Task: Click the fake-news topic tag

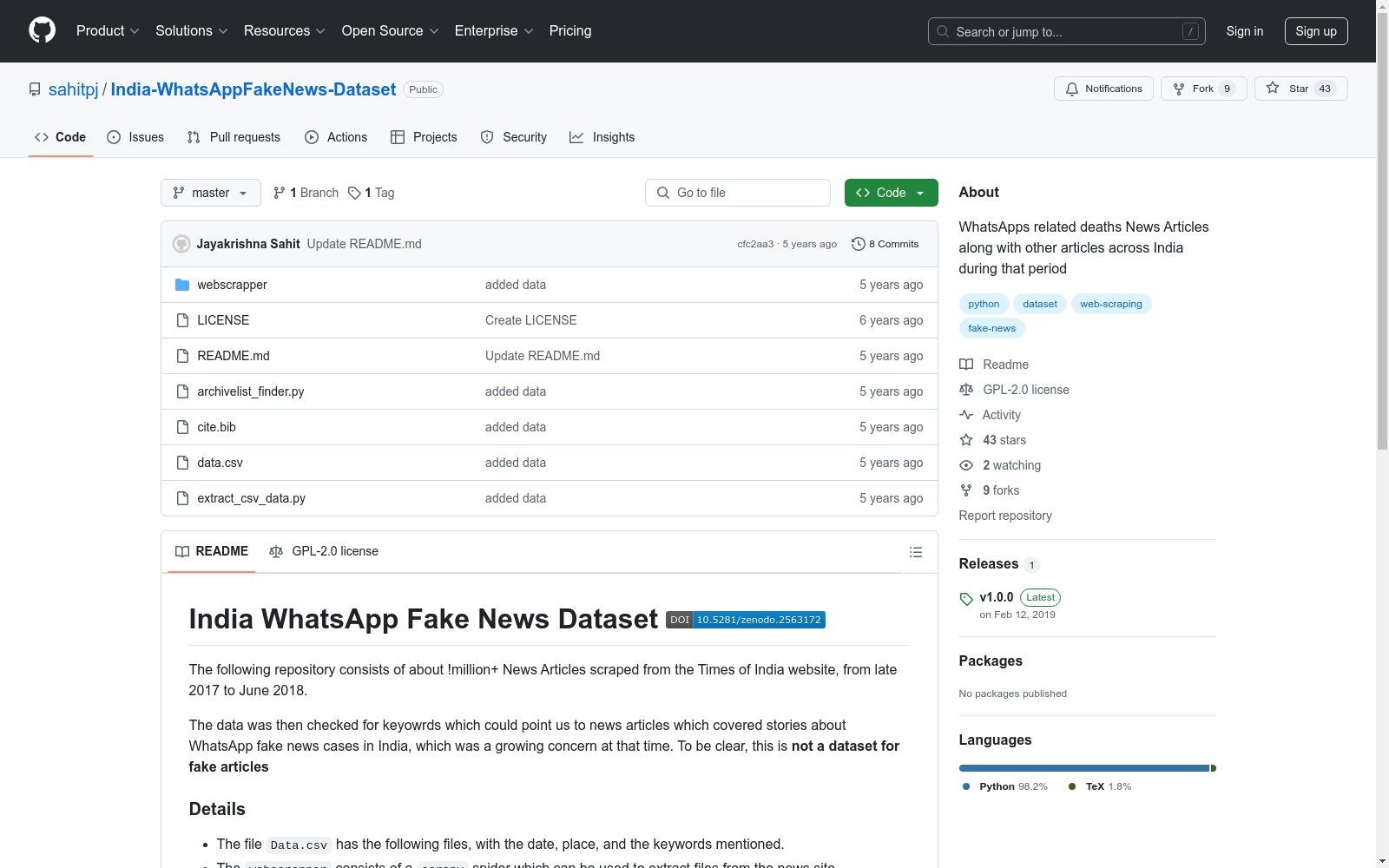Action: (991, 328)
